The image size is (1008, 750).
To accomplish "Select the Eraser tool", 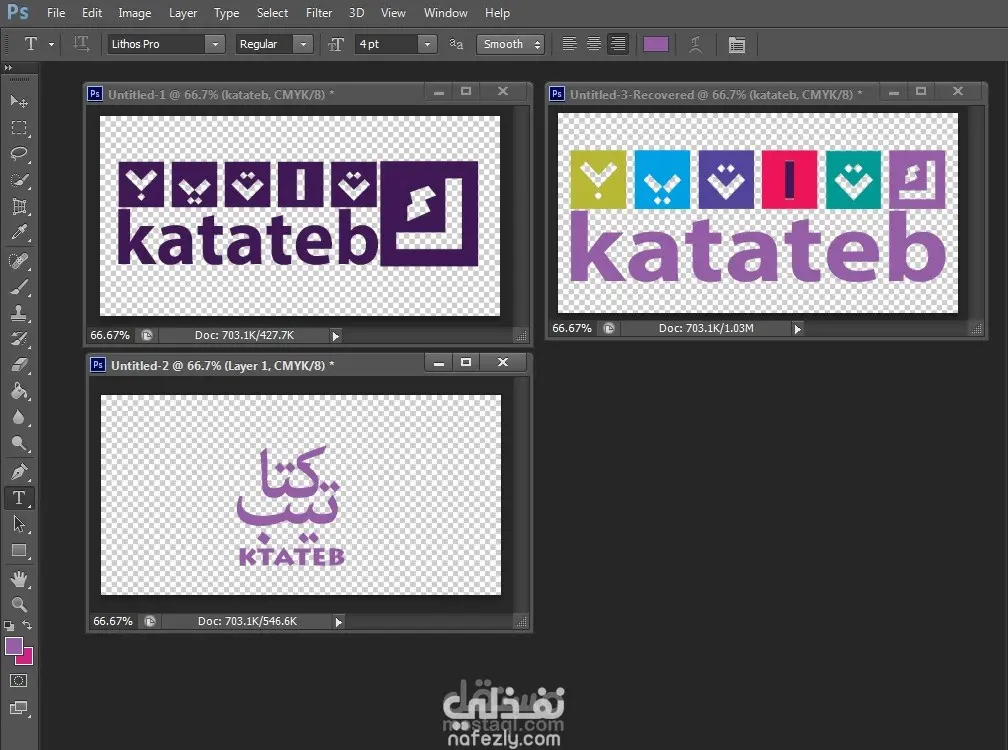I will (x=19, y=365).
